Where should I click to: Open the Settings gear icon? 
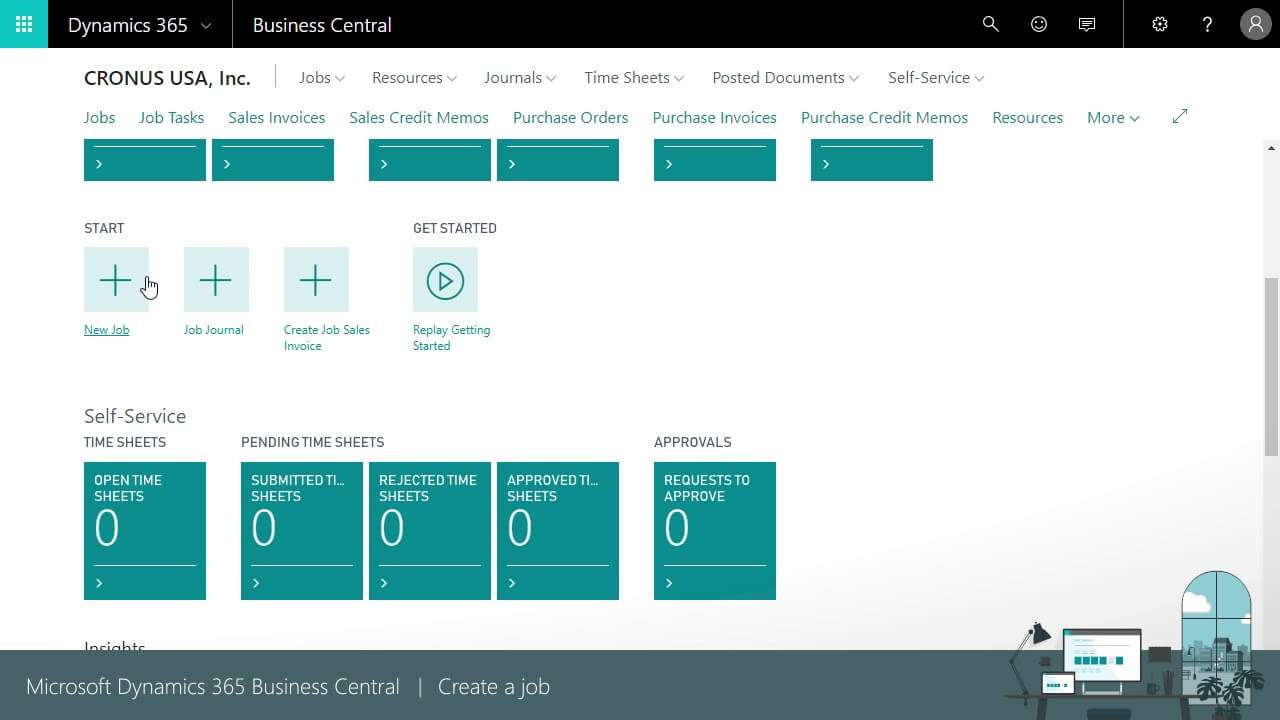click(x=1159, y=23)
